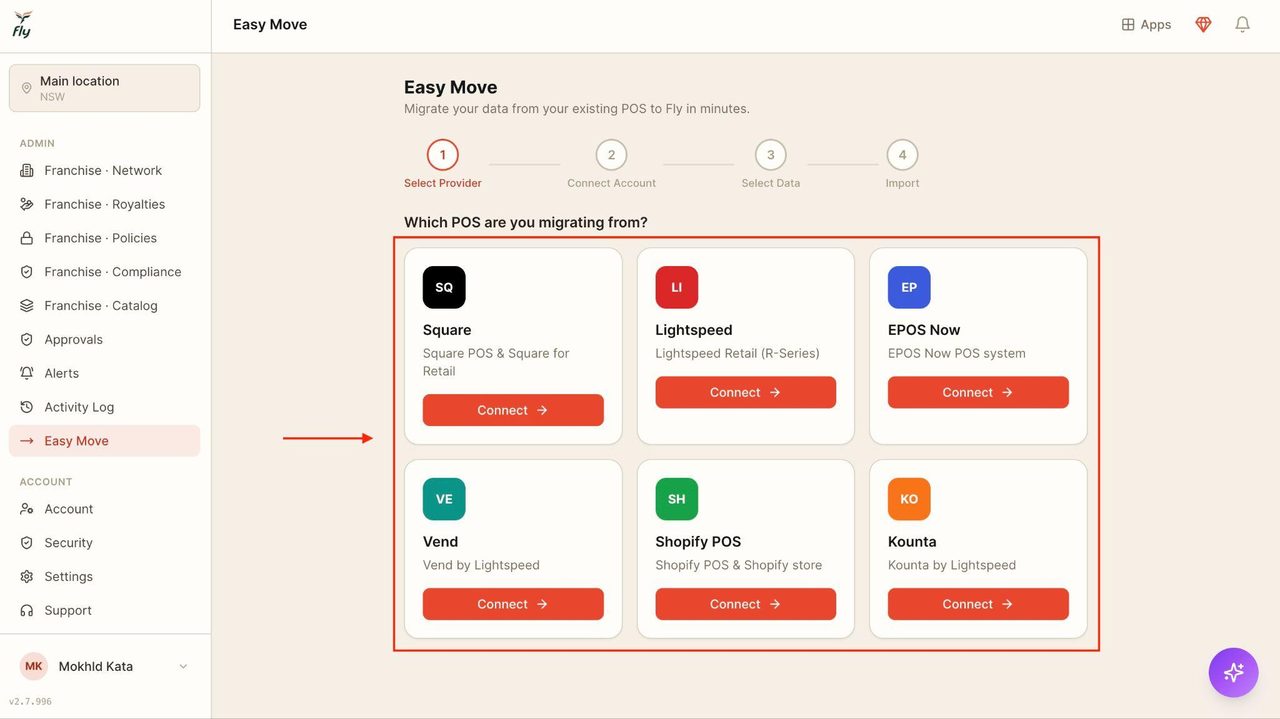The height and width of the screenshot is (719, 1280).
Task: Click the Franchise Compliance shield icon
Action: (27, 272)
